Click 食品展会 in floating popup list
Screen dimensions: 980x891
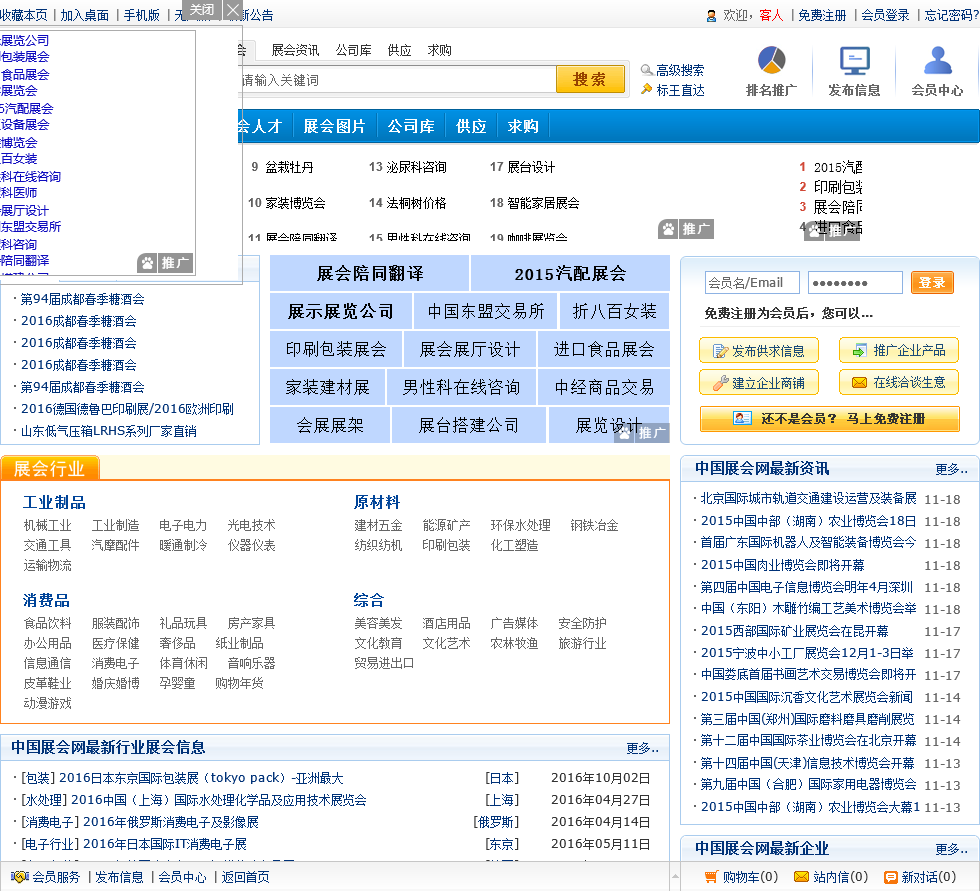(x=25, y=74)
